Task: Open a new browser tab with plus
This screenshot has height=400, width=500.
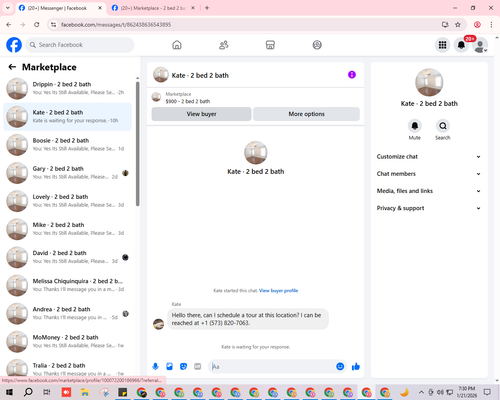Action: click(x=207, y=8)
